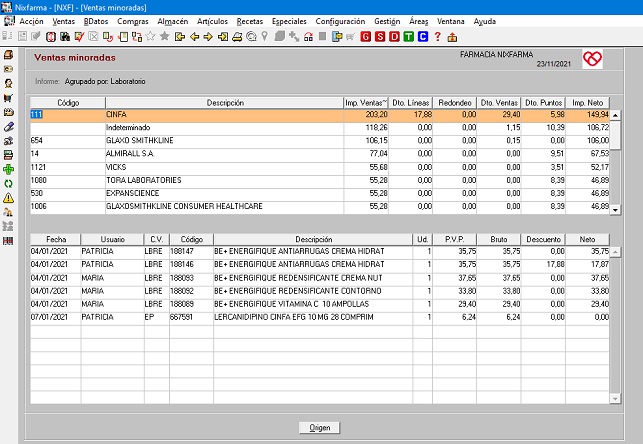The width and height of the screenshot is (643, 444).
Task: Select the CINFA laboratory row
Action: coord(320,114)
